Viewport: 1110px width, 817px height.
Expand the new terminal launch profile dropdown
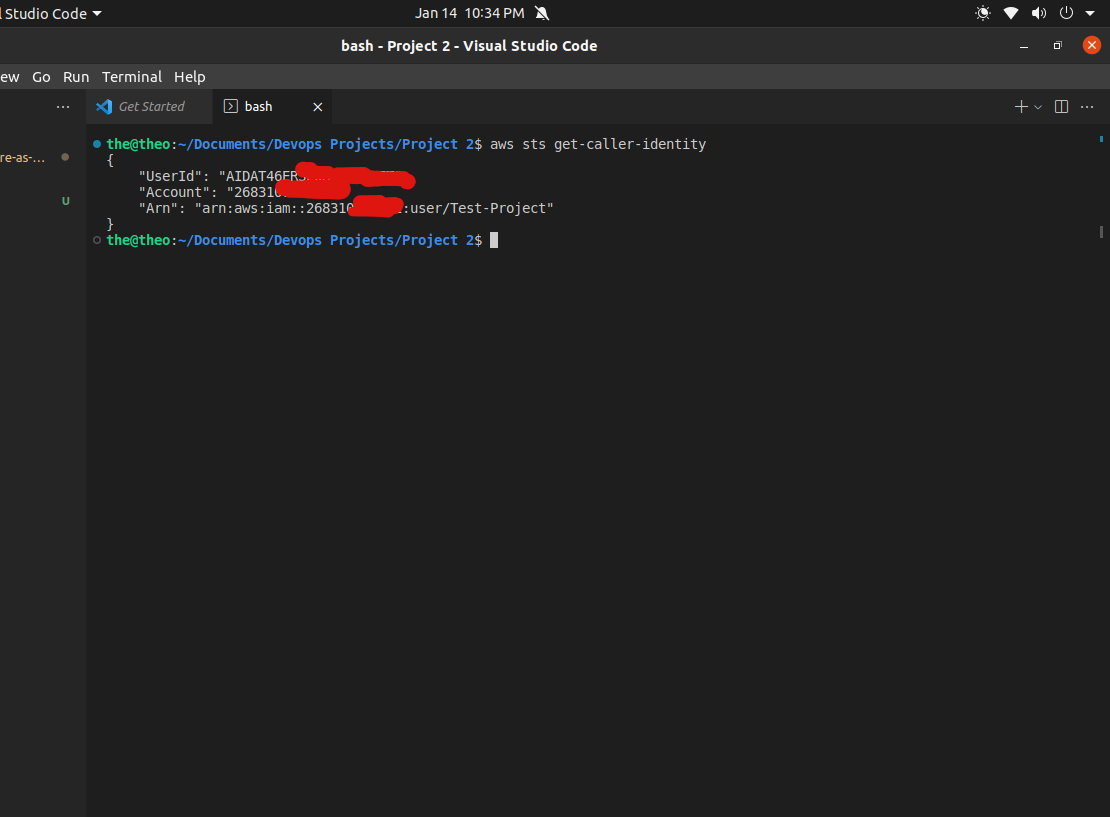pyautogui.click(x=1038, y=107)
